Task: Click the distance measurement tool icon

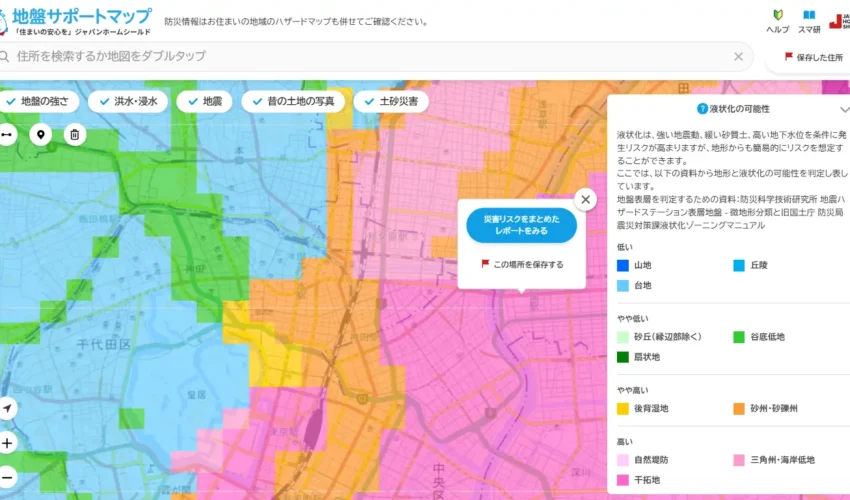Action: click(x=6, y=134)
